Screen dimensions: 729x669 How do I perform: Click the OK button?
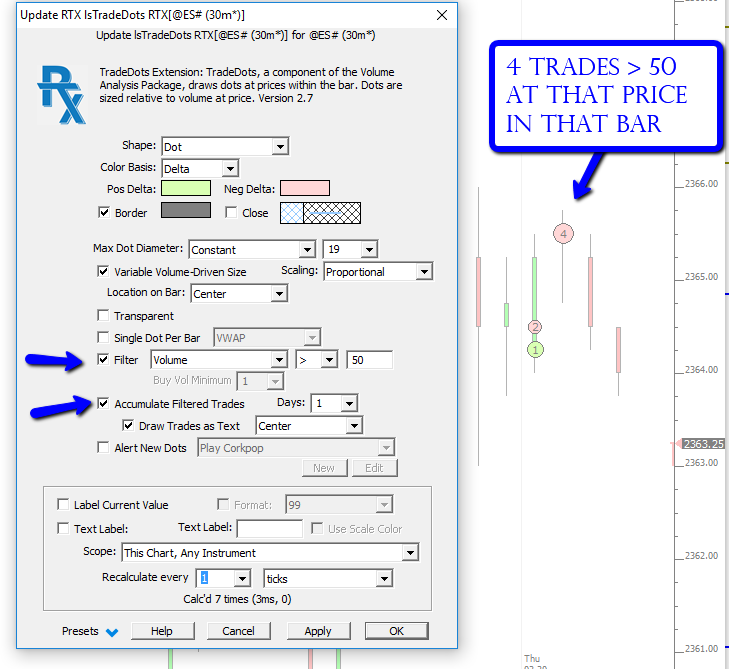coord(397,631)
